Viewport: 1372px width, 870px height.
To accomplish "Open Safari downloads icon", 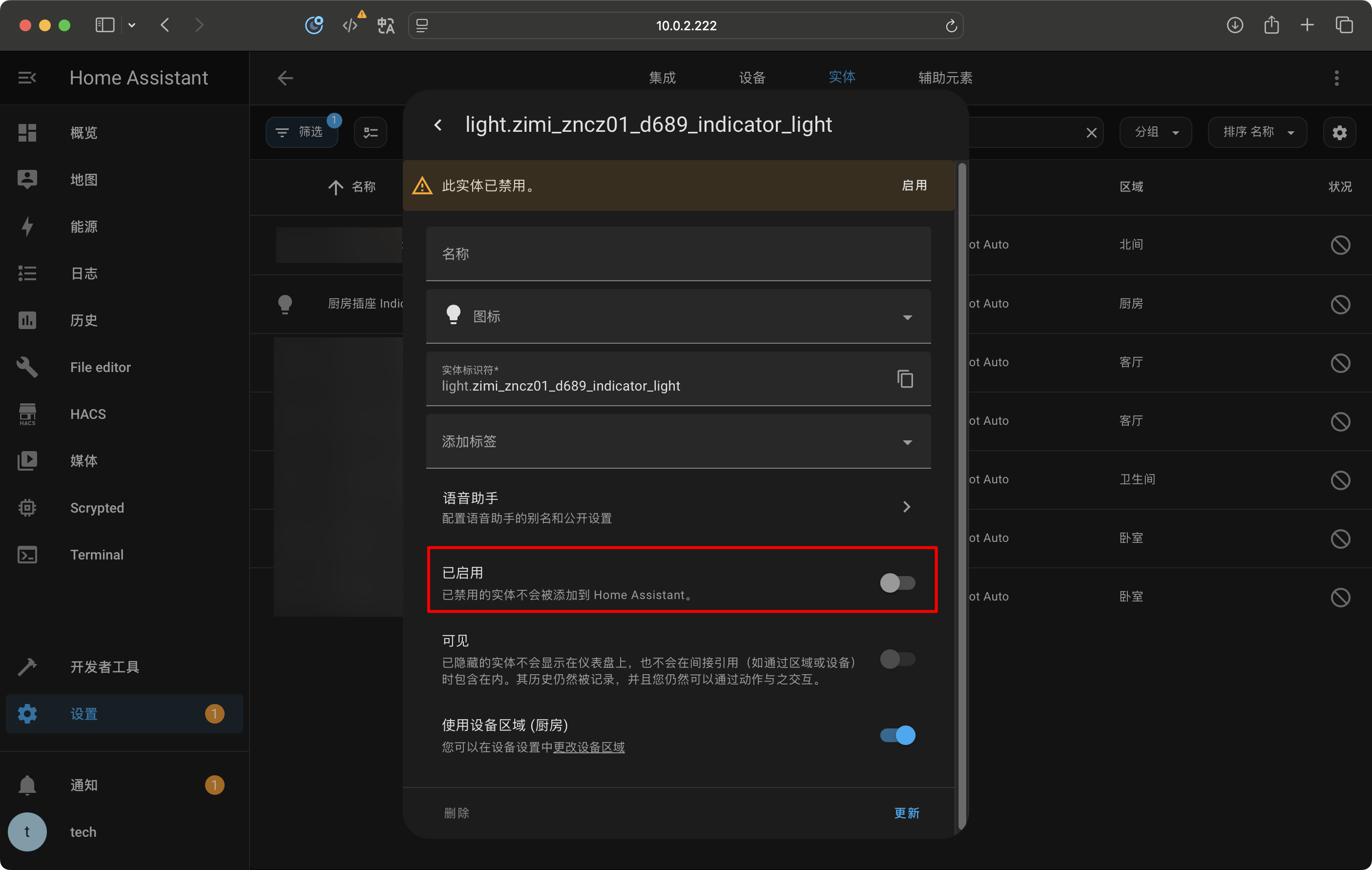I will pos(1235,25).
